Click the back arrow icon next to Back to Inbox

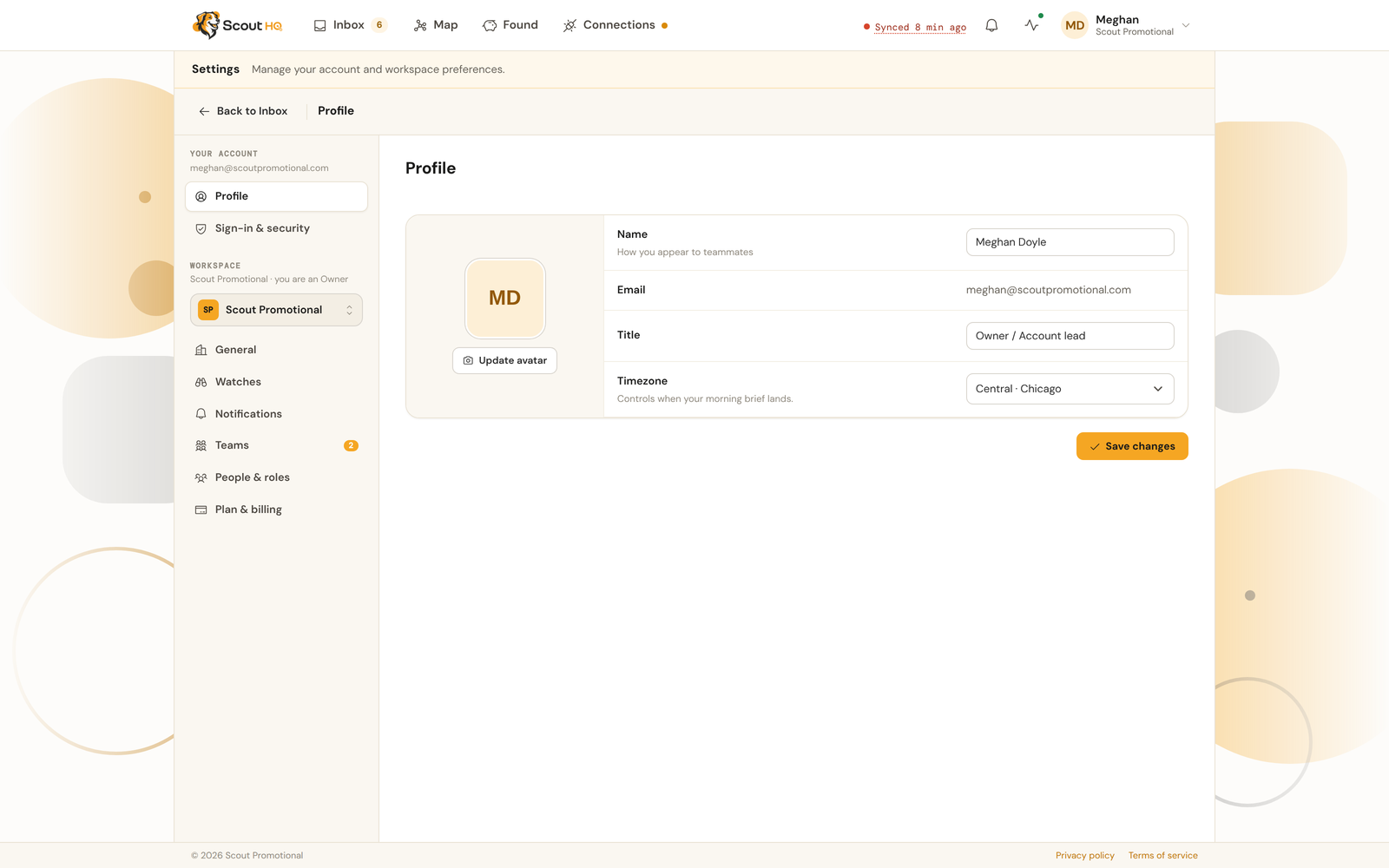[x=204, y=111]
